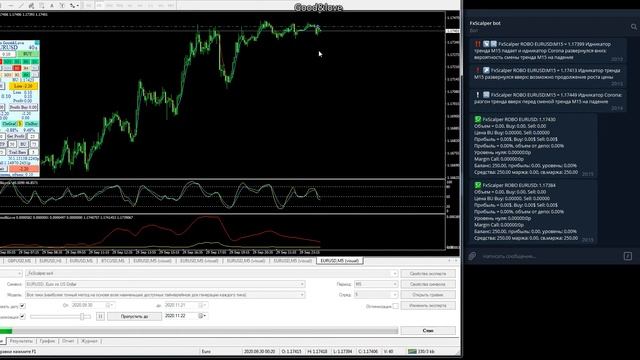Screen dimensions: 640x360
Task: Click the Trail Buy panel button
Action: coord(17,152)
